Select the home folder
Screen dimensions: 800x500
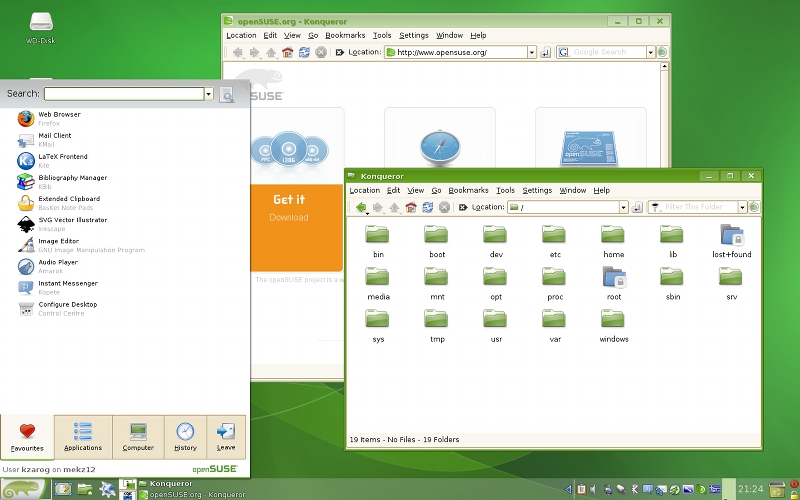[613, 241]
